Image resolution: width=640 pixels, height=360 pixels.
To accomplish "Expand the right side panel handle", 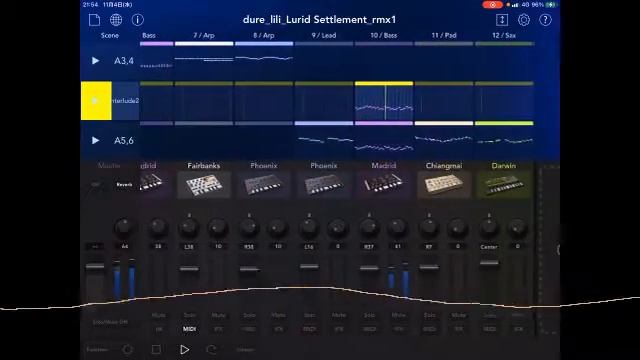I will (558, 250).
